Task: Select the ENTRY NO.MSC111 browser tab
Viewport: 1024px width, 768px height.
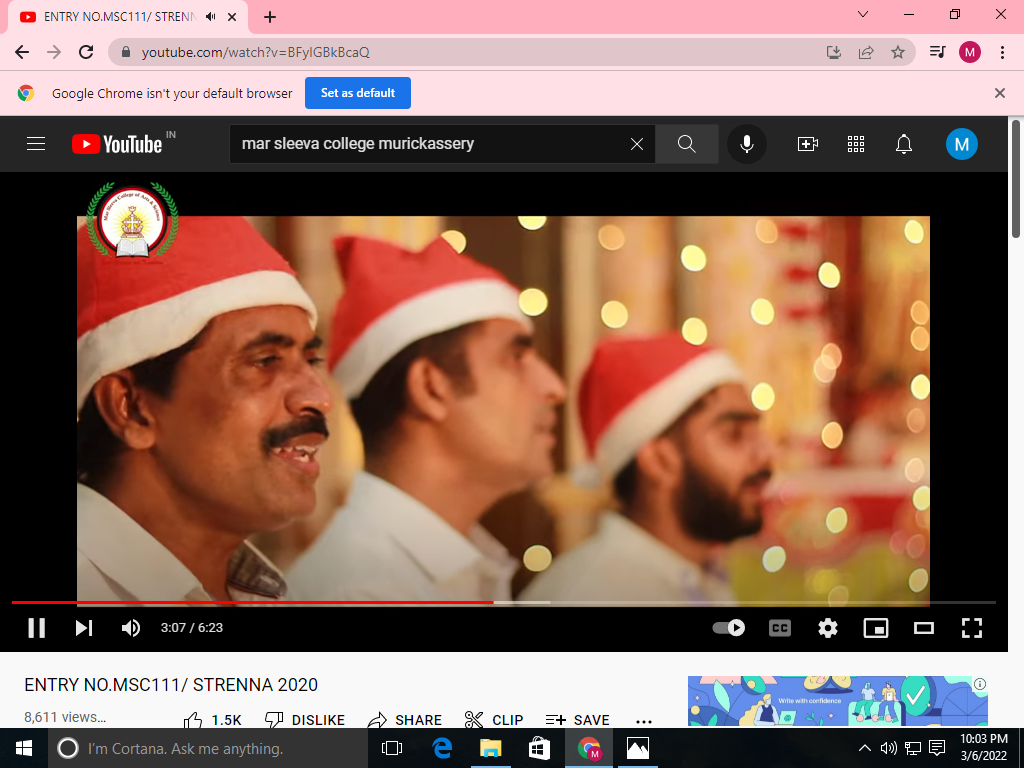Action: [110, 17]
